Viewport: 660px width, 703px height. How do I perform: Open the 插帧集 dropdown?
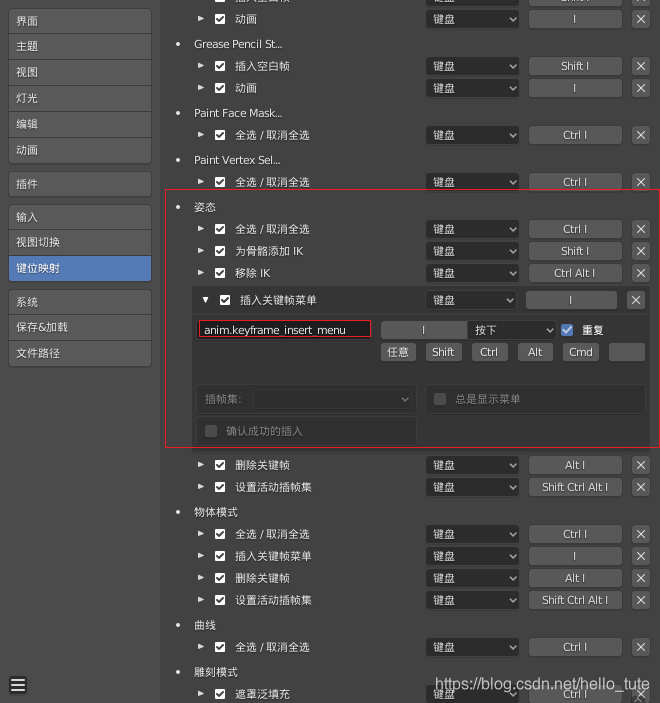pyautogui.click(x=332, y=399)
